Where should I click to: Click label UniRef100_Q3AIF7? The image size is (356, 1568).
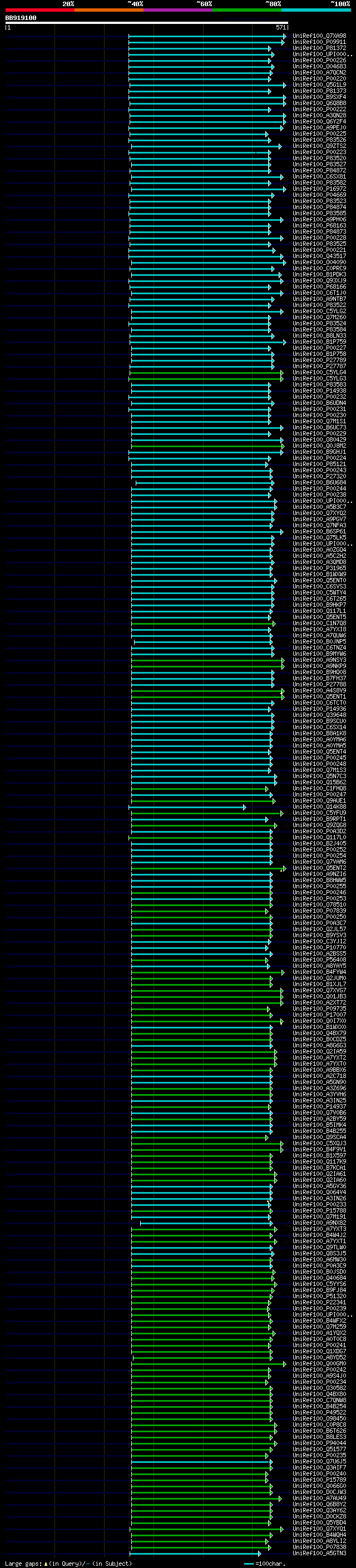(x=319, y=1467)
